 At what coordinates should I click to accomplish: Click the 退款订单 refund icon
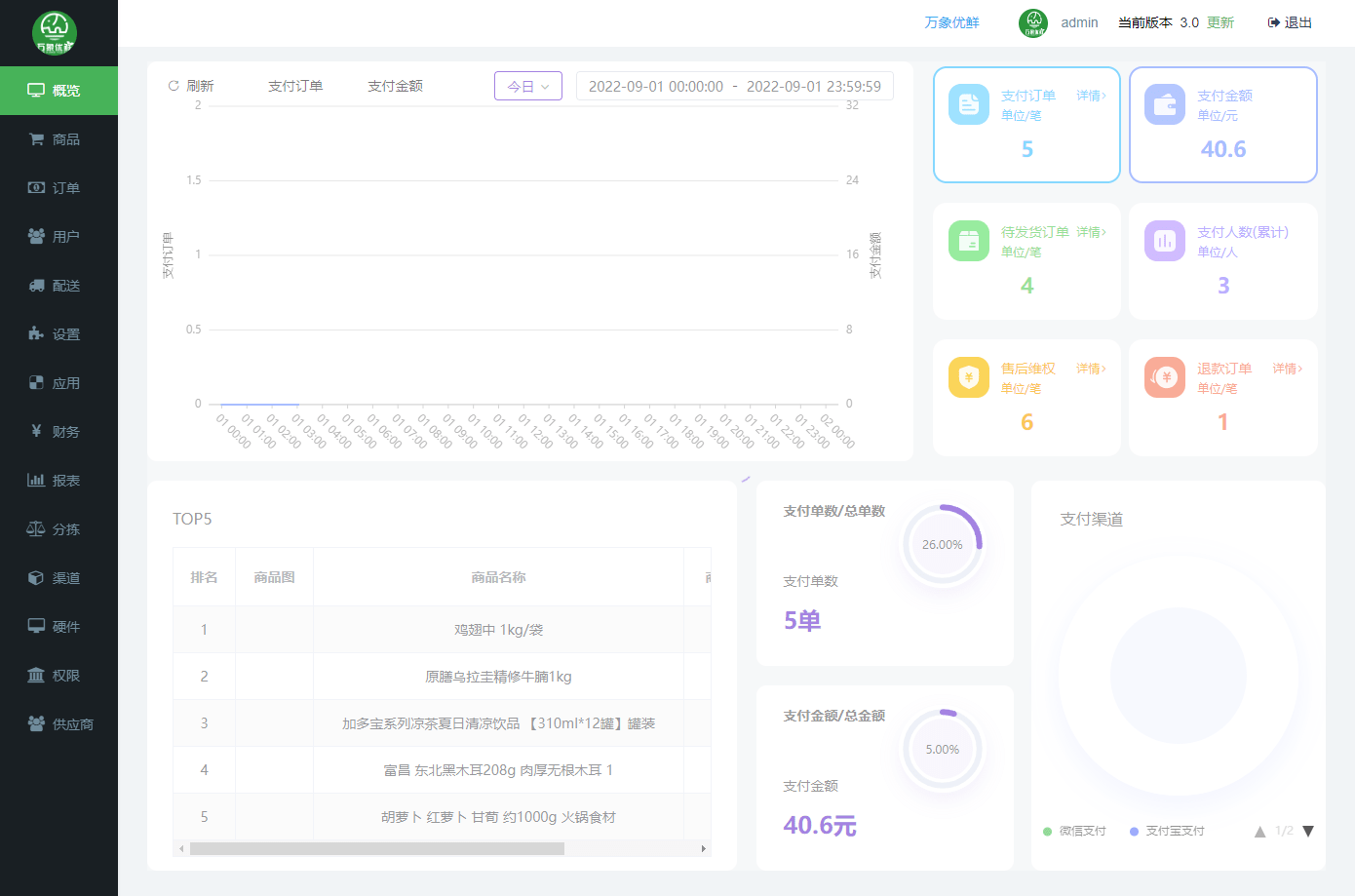1164,377
